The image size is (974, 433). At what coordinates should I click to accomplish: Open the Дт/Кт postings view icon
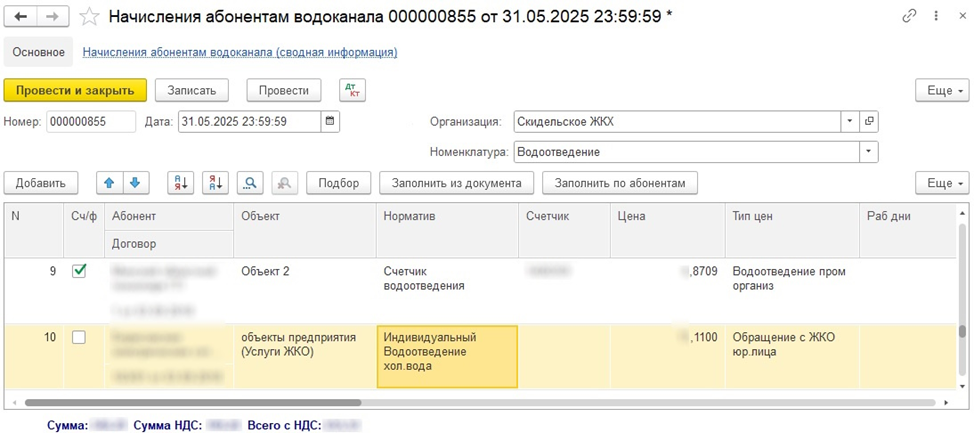click(x=352, y=90)
